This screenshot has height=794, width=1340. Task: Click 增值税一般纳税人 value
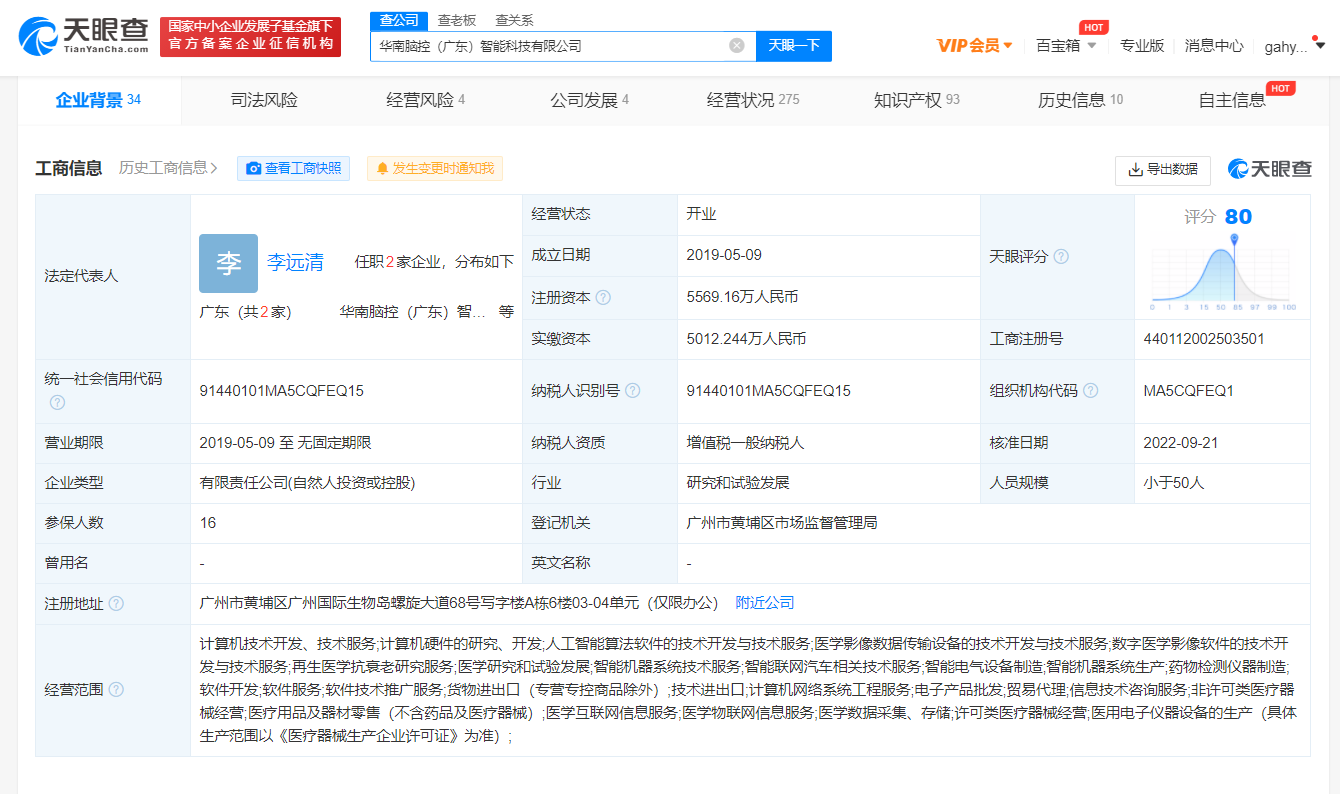point(745,442)
